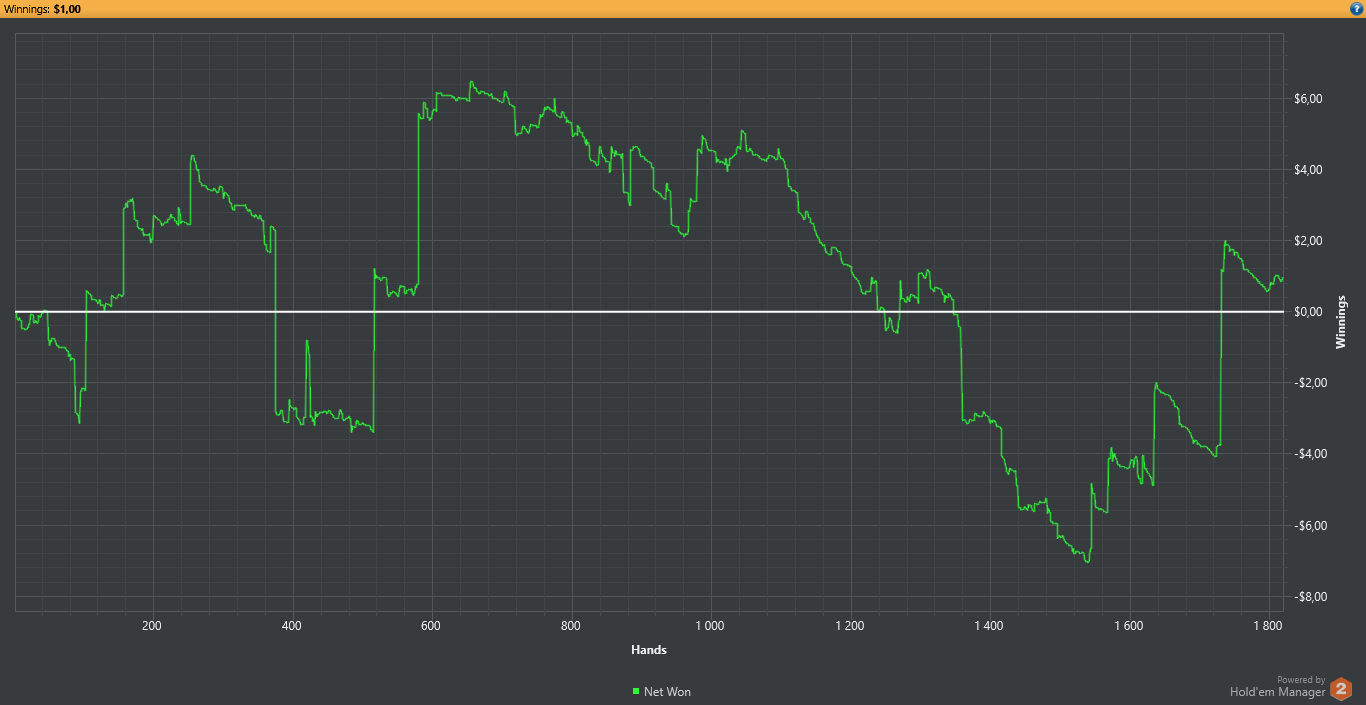Click the -$8,00 y-axis label
The height and width of the screenshot is (705, 1366).
click(x=1307, y=597)
